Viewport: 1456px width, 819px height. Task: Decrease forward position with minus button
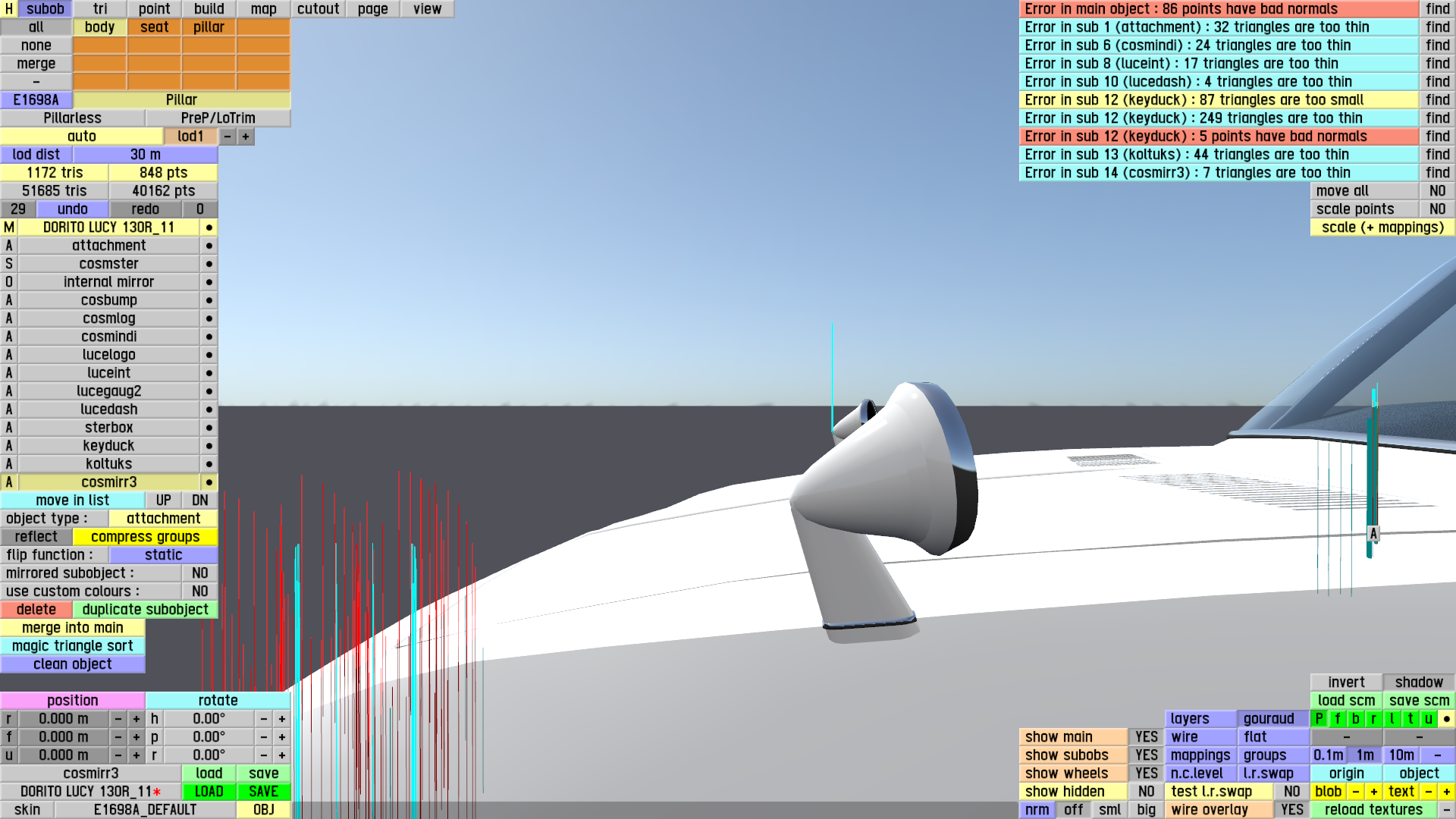click(x=118, y=737)
